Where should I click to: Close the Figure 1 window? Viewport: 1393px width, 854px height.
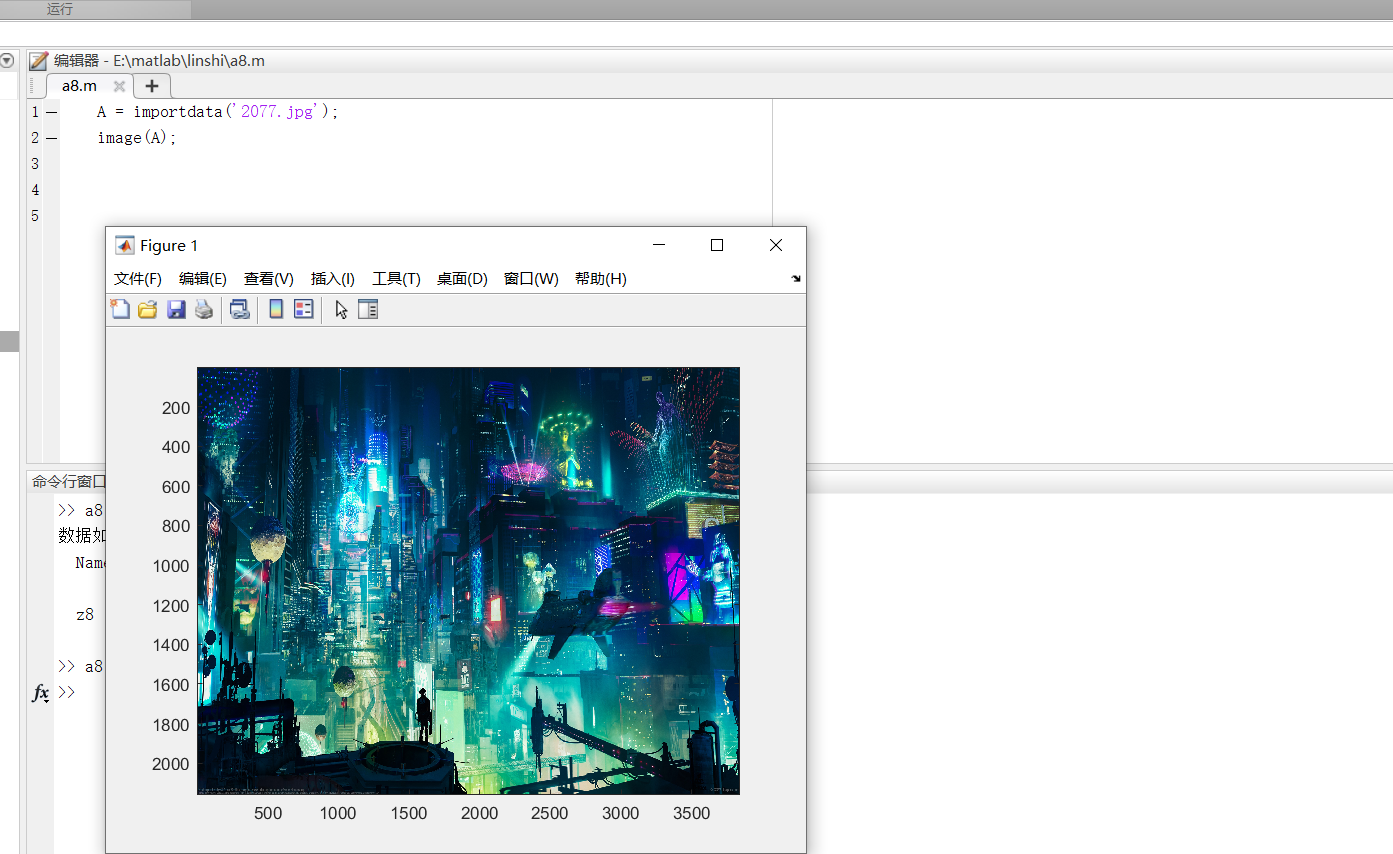(x=776, y=245)
